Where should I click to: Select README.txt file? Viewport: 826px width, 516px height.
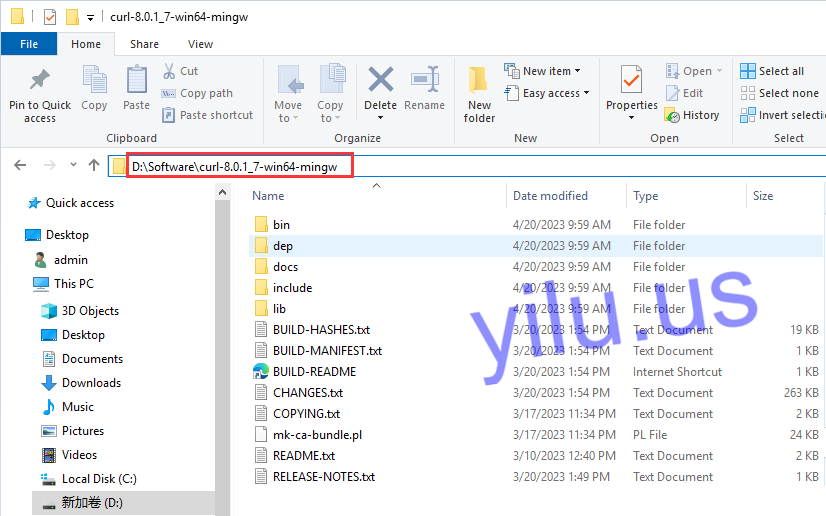tap(535, 456)
